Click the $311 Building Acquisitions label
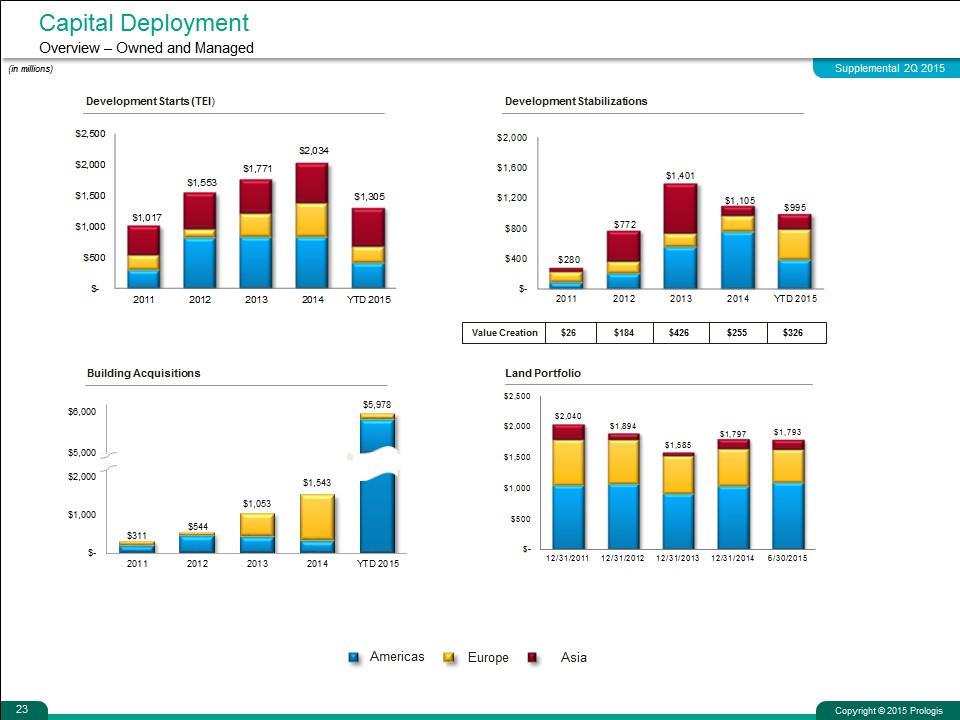The image size is (960, 720). [x=137, y=535]
